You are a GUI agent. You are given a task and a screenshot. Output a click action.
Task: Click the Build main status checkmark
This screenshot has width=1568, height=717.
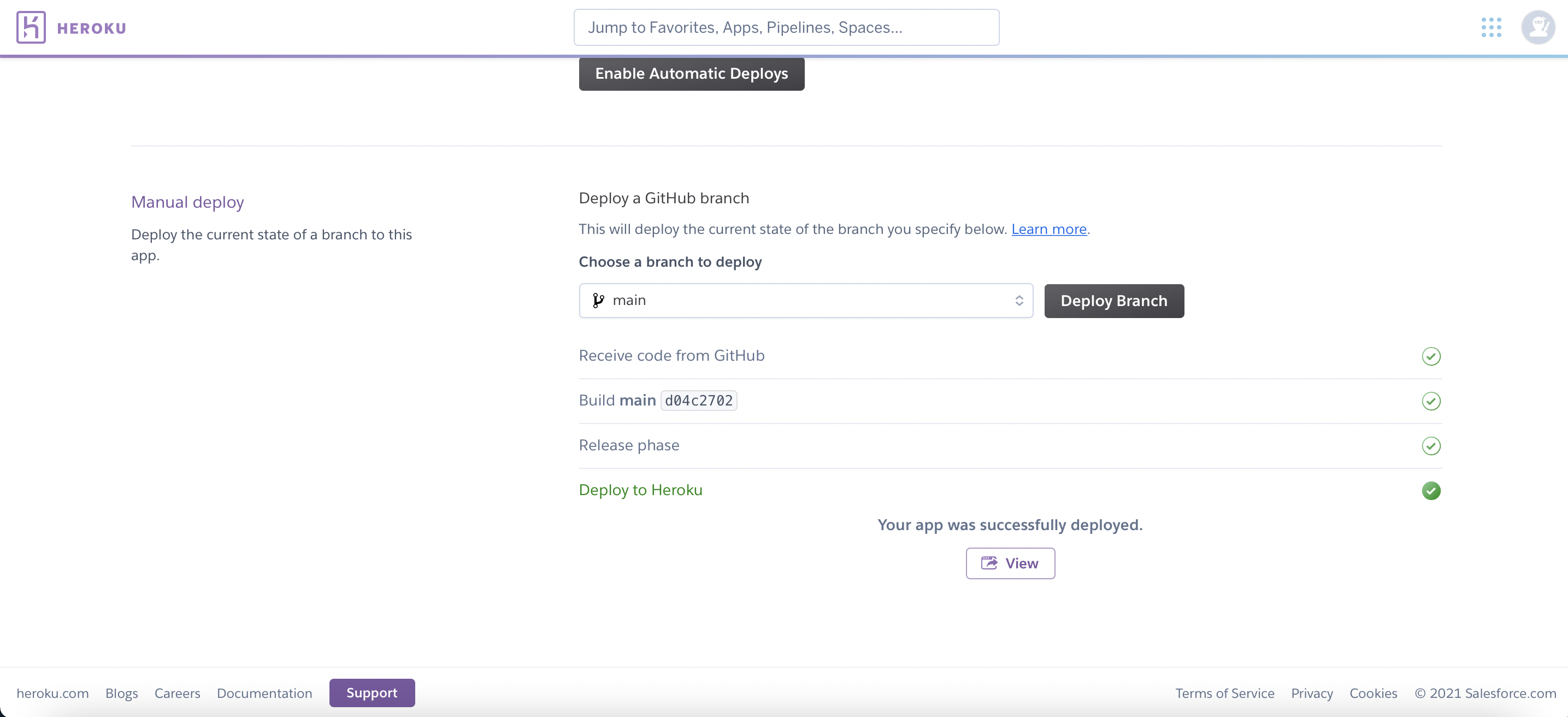(x=1430, y=401)
